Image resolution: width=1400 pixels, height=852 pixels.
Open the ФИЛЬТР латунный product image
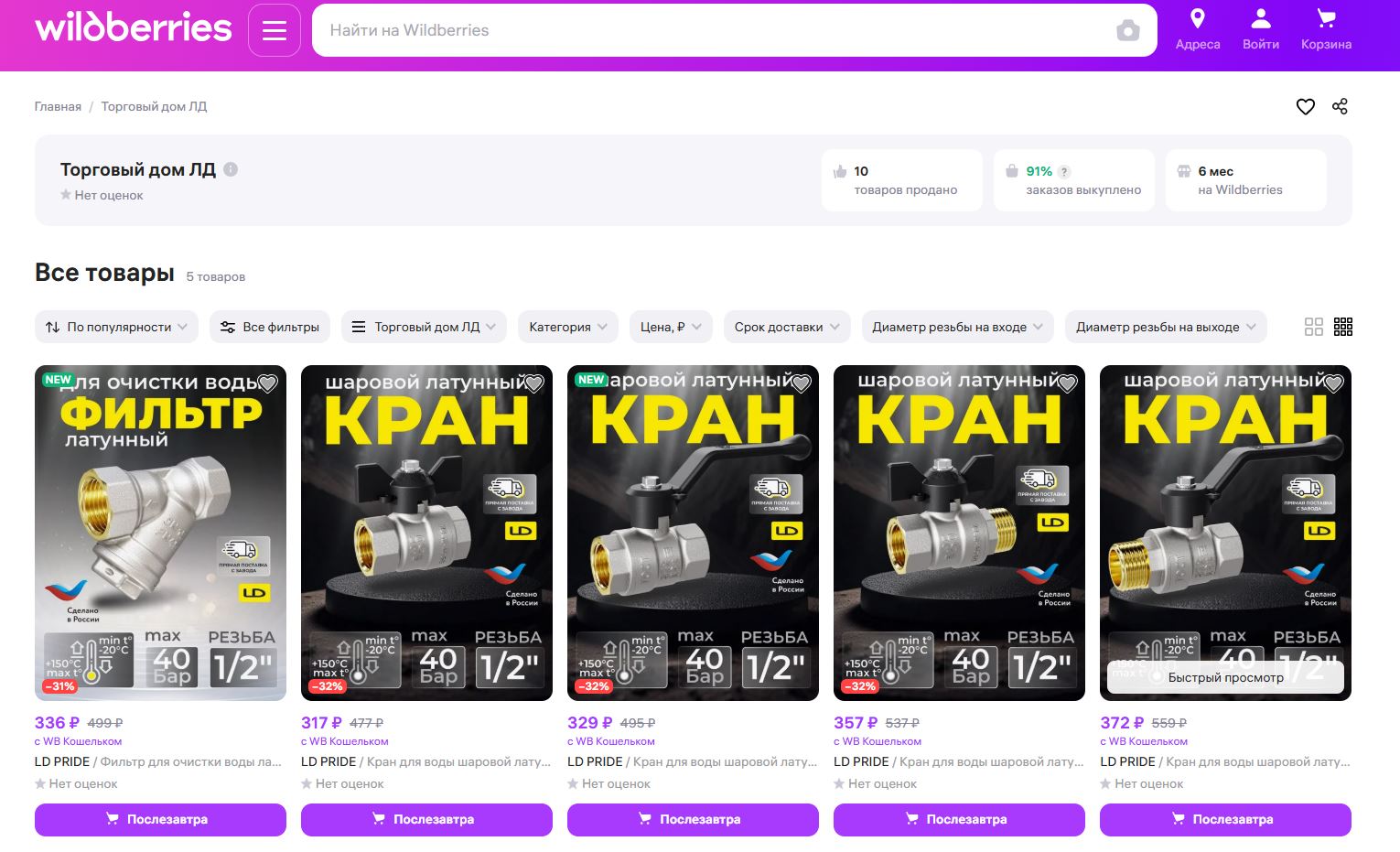click(x=160, y=533)
